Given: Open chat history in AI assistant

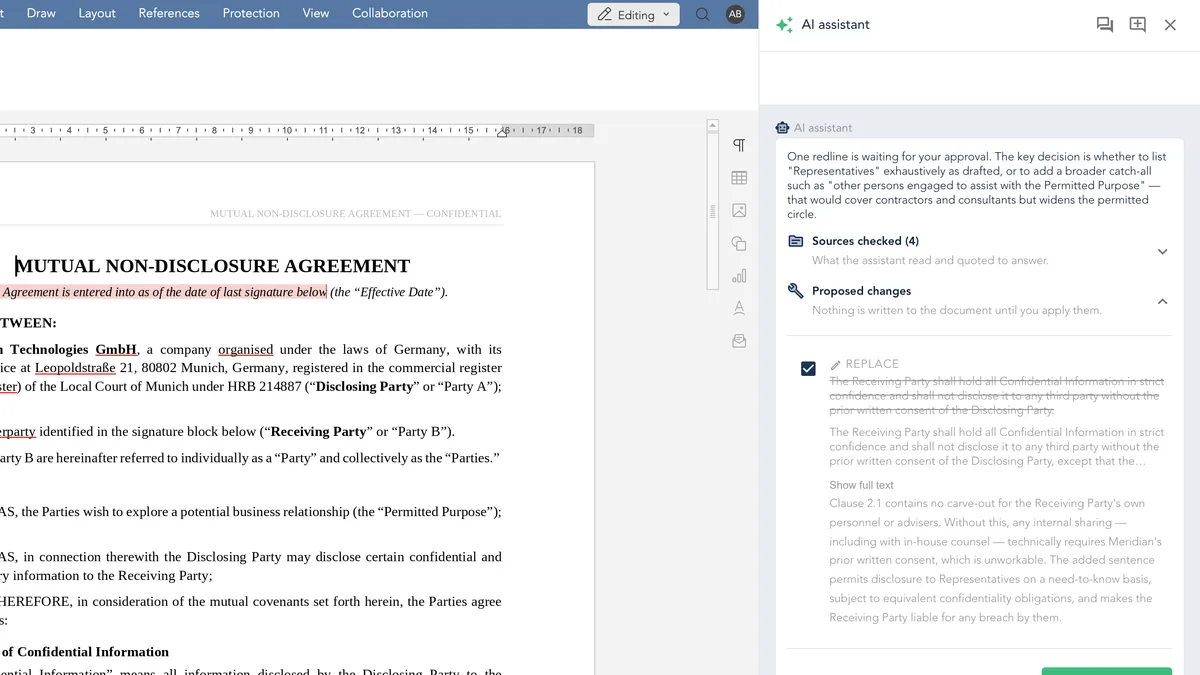Looking at the screenshot, I should (1105, 25).
